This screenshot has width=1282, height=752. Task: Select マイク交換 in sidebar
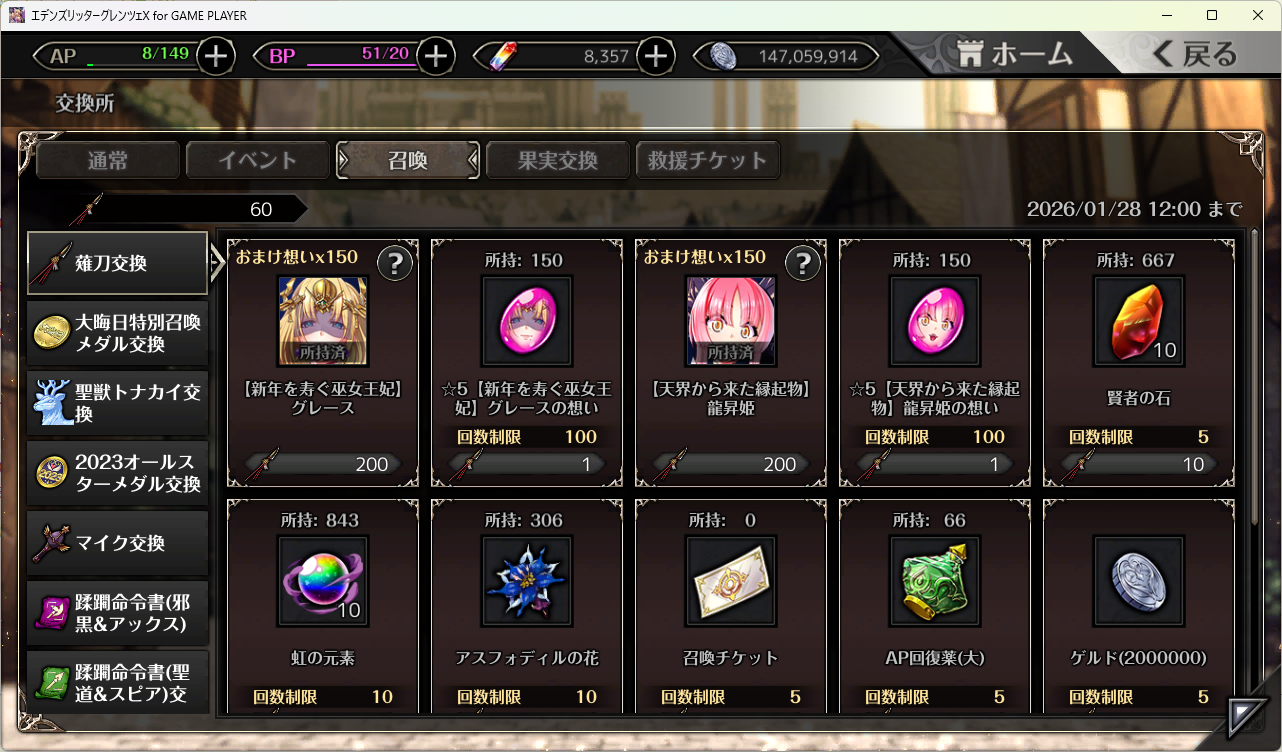click(118, 543)
